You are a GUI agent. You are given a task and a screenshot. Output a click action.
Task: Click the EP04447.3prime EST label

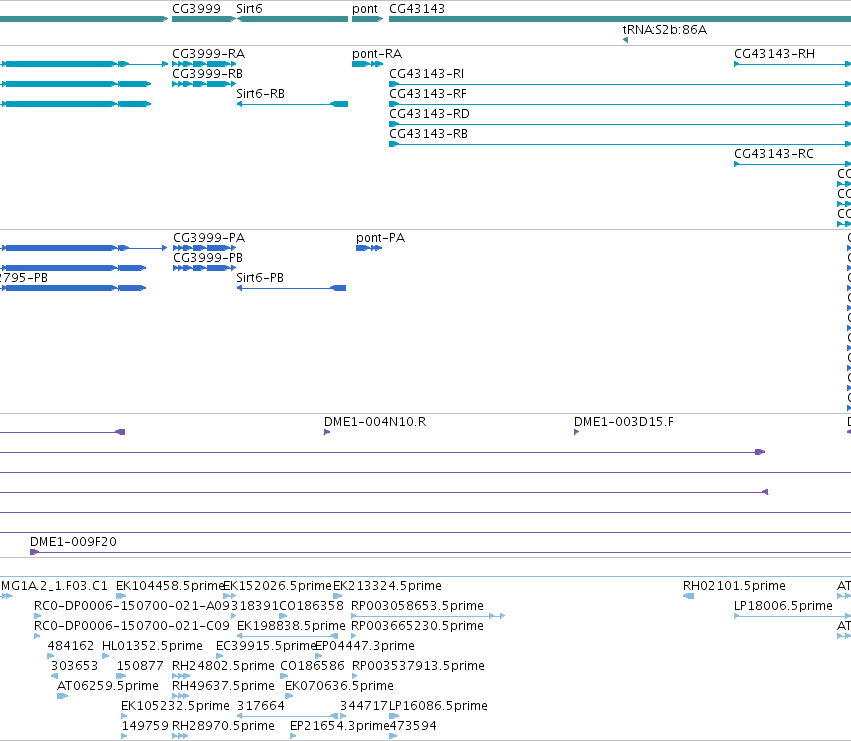365,646
